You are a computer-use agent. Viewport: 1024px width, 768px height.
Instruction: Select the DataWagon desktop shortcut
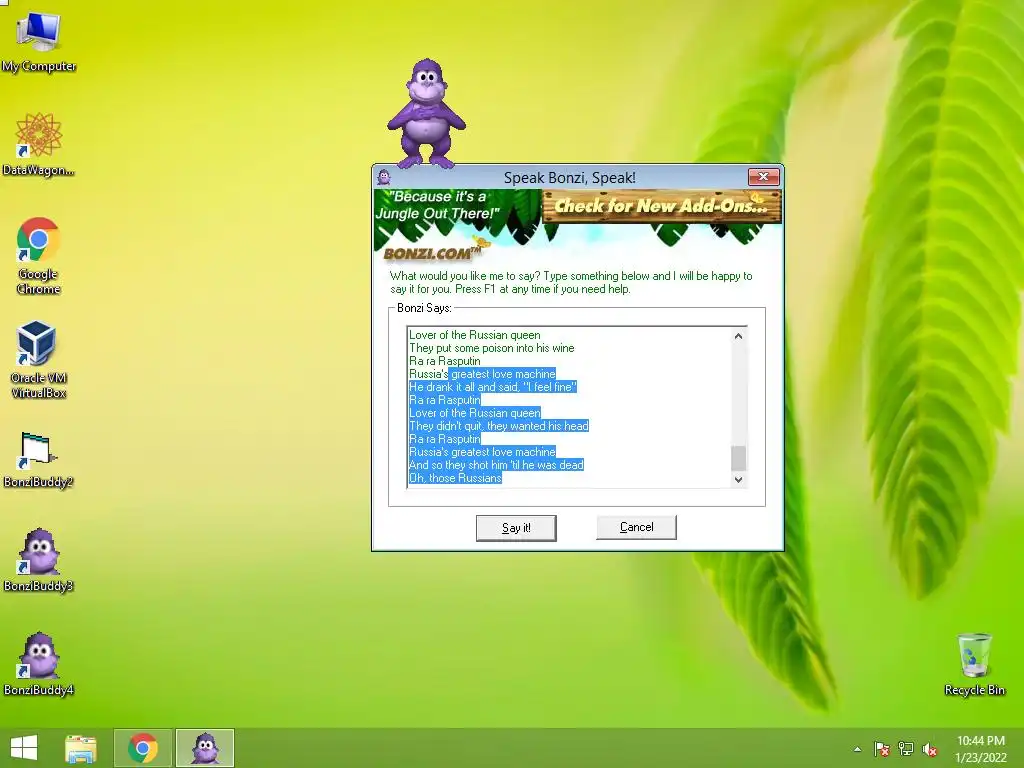[39, 144]
